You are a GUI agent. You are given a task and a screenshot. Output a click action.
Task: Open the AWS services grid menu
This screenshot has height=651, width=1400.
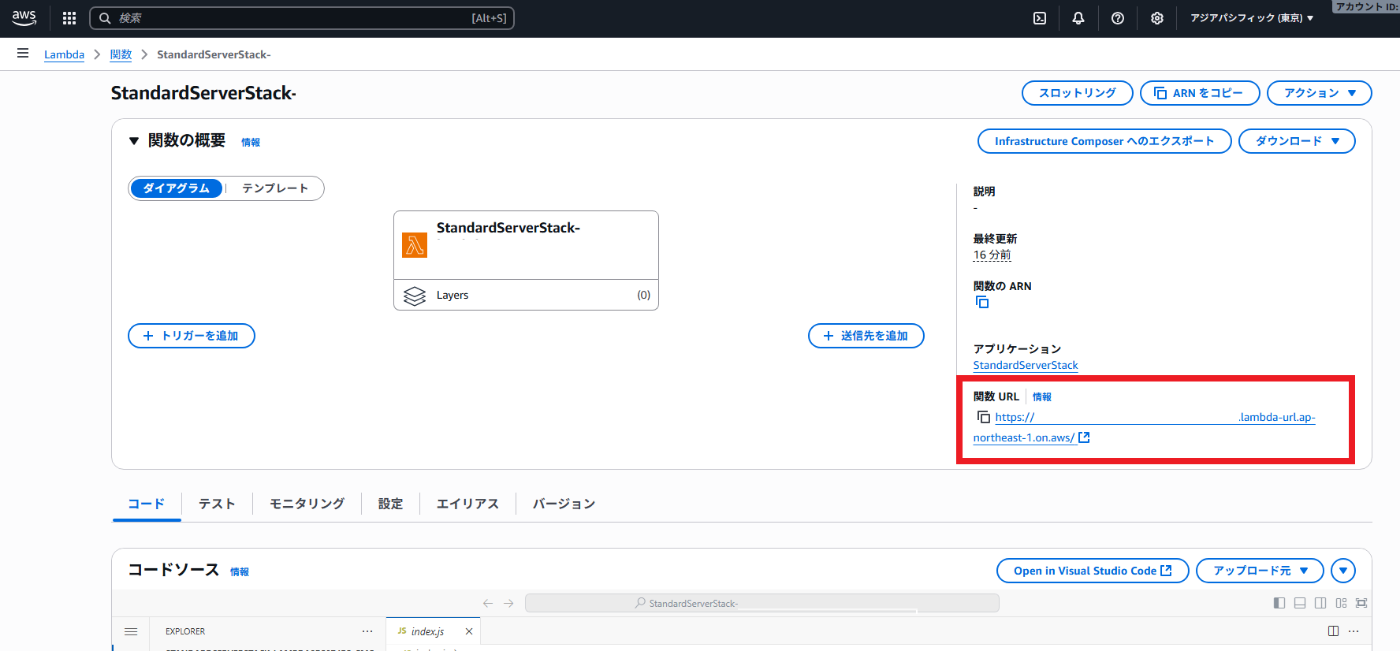[x=69, y=18]
